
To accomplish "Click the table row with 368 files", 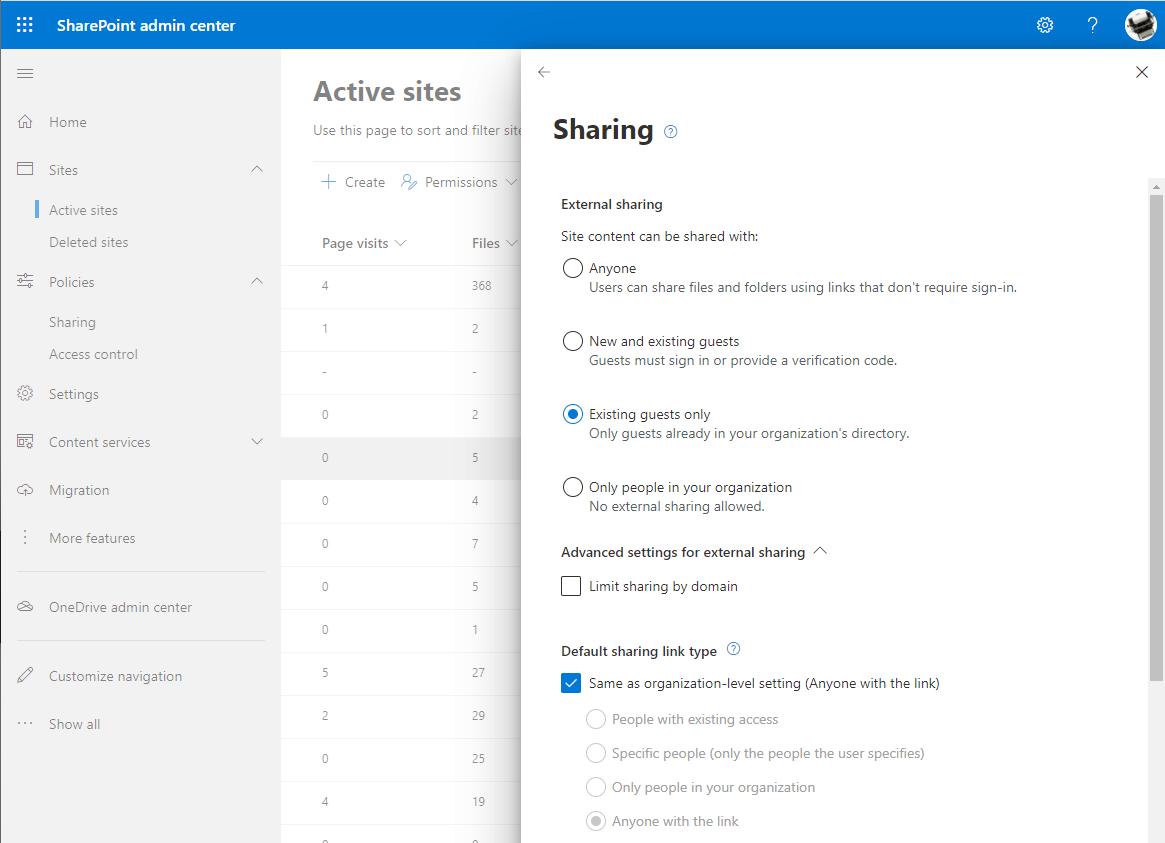I will (401, 286).
